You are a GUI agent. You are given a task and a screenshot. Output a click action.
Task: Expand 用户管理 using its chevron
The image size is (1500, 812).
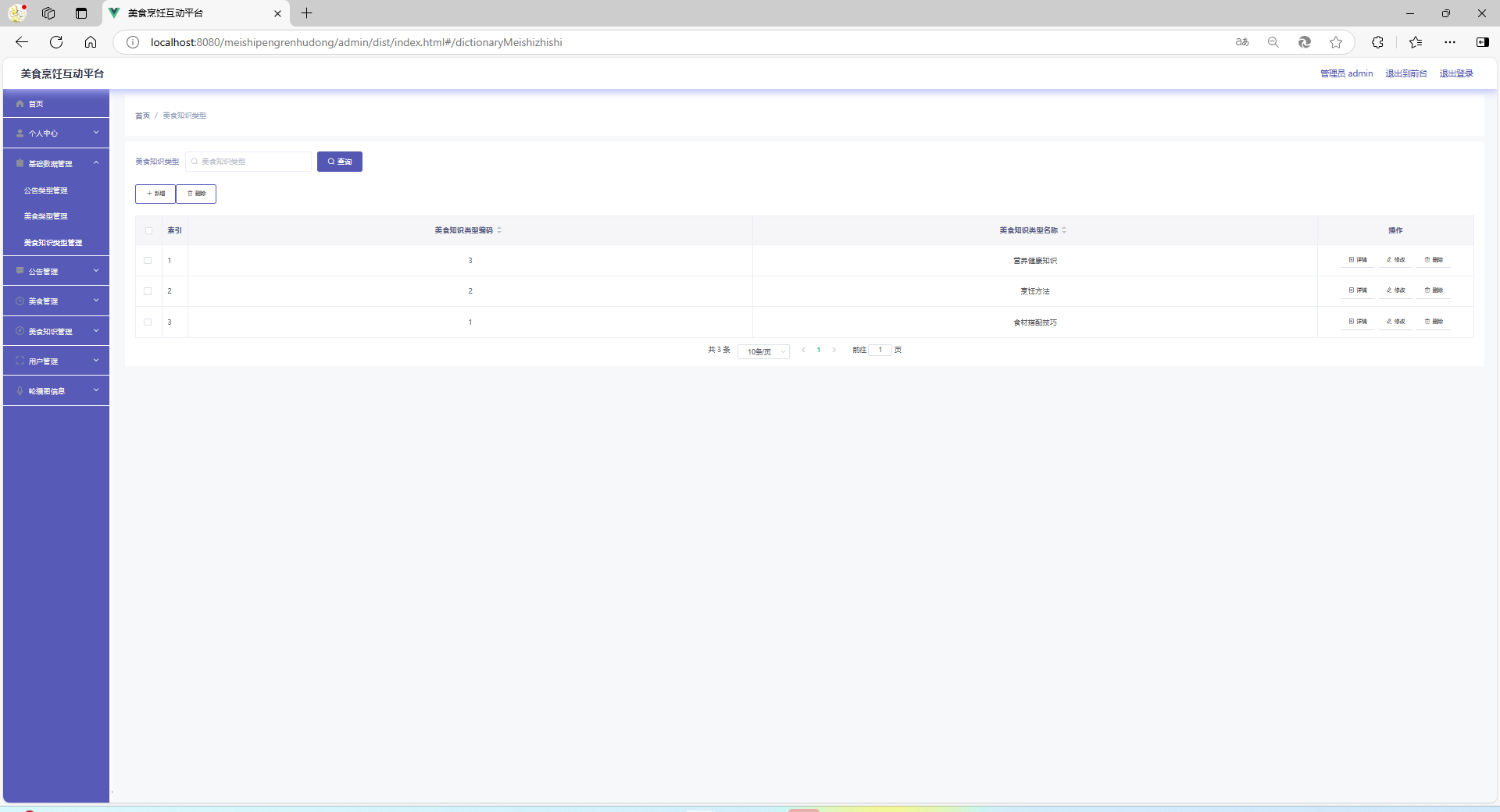pos(96,361)
